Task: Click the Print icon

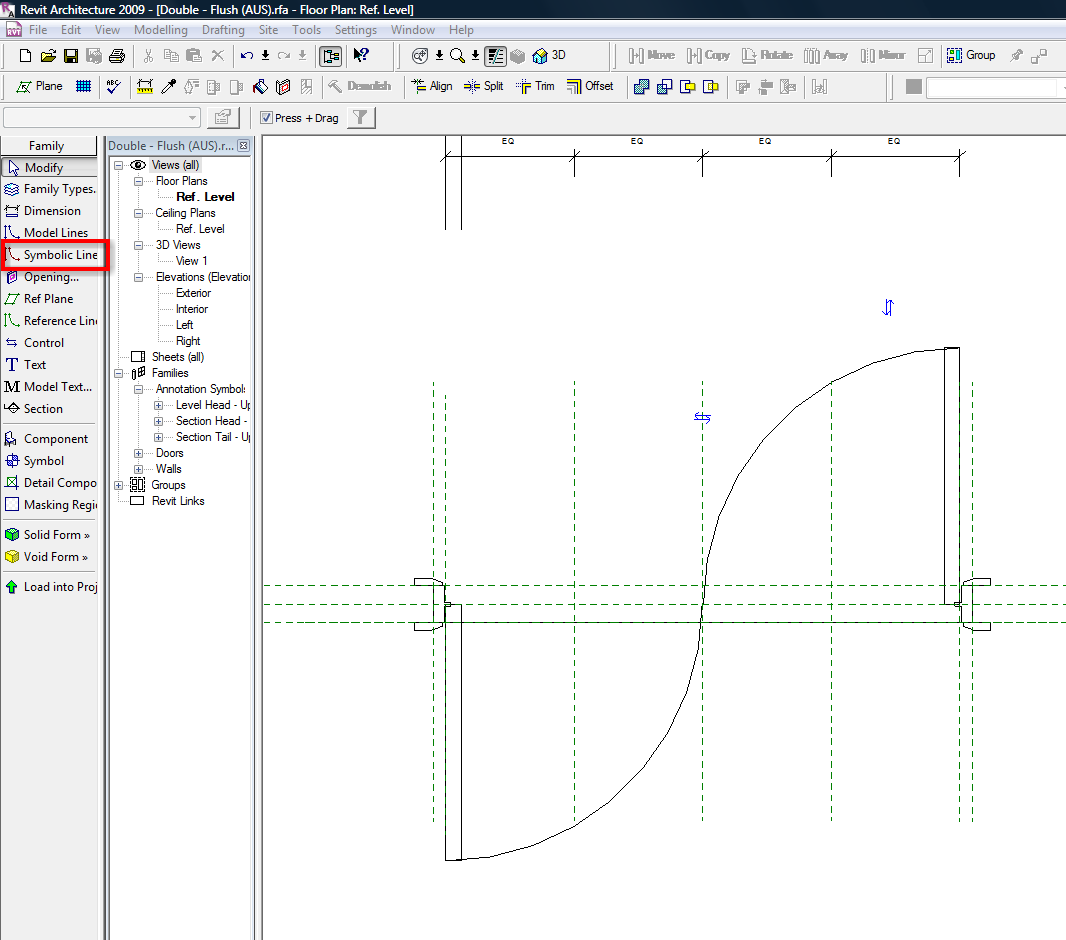Action: pyautogui.click(x=117, y=56)
